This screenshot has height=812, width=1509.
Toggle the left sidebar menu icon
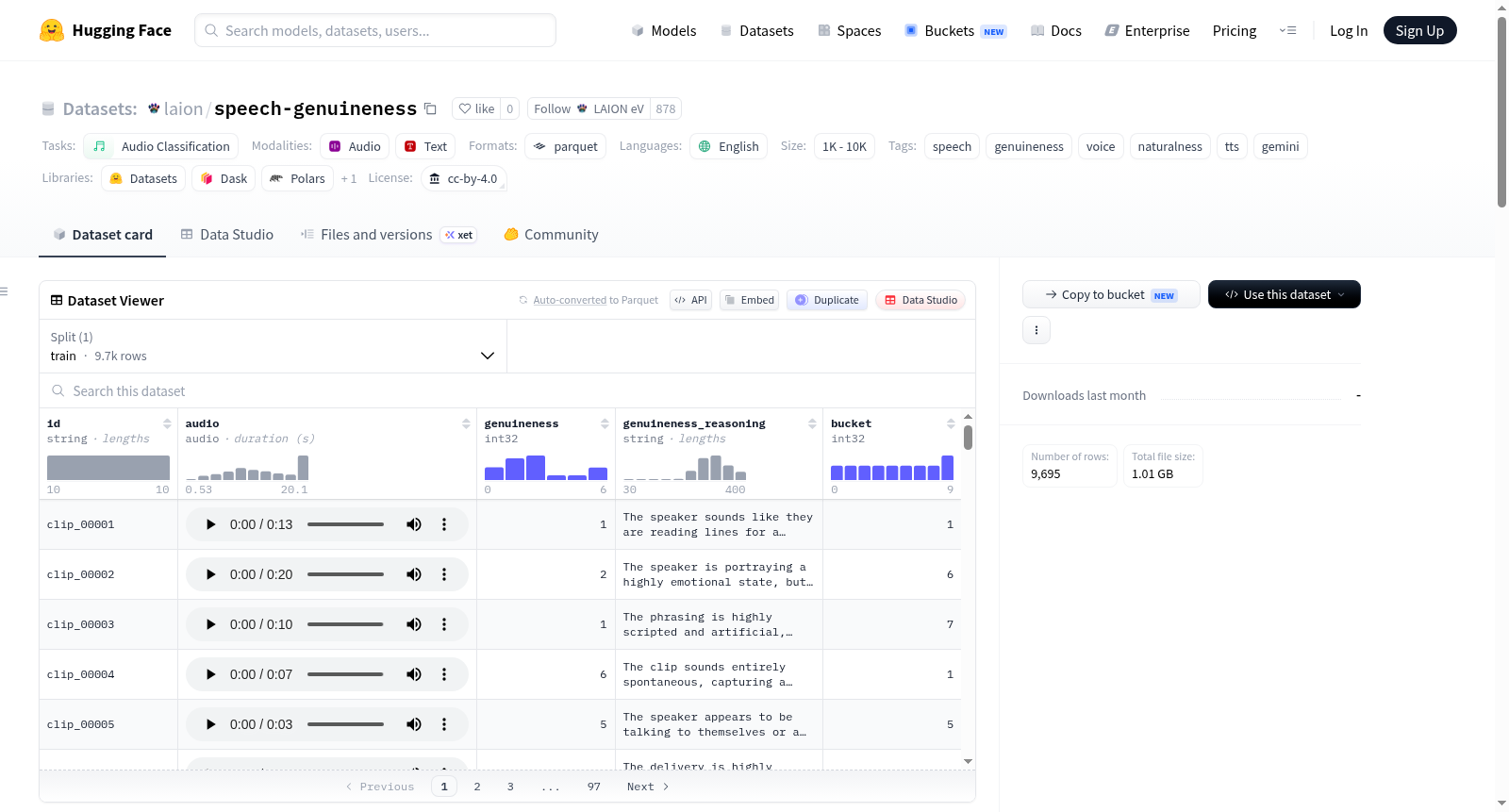tap(5, 291)
